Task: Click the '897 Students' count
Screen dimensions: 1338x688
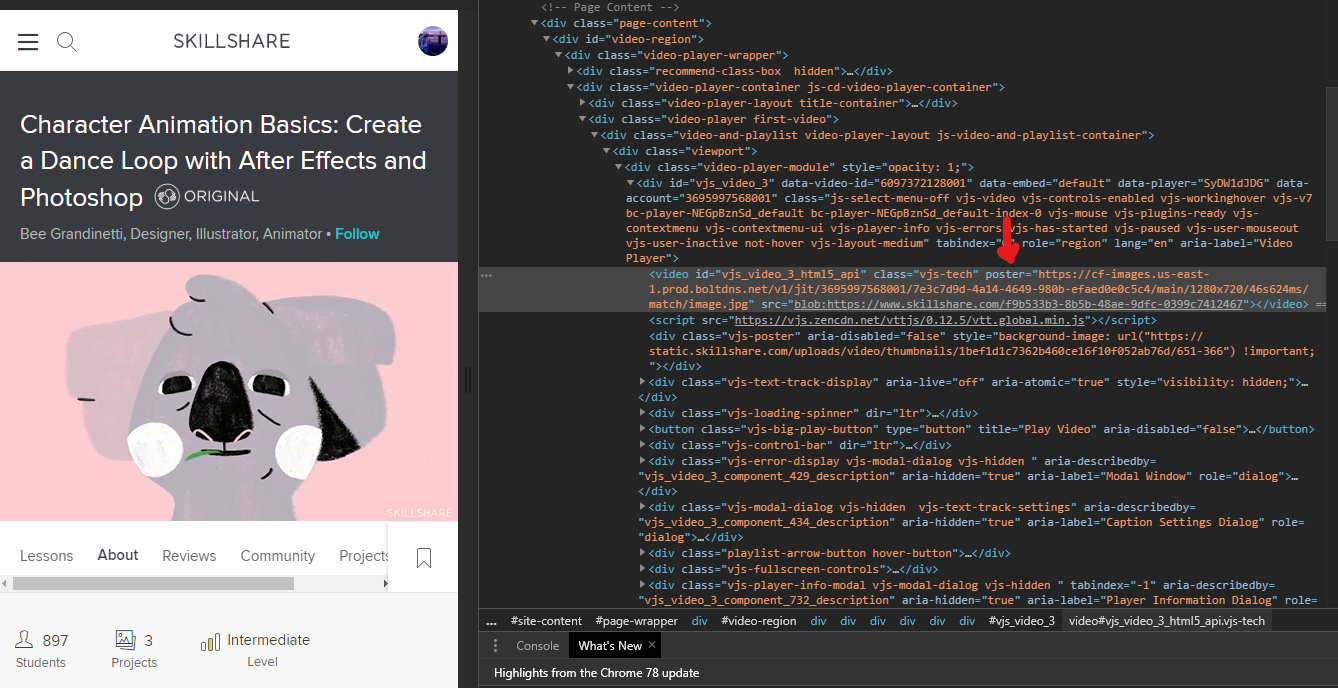Action: tap(42, 650)
